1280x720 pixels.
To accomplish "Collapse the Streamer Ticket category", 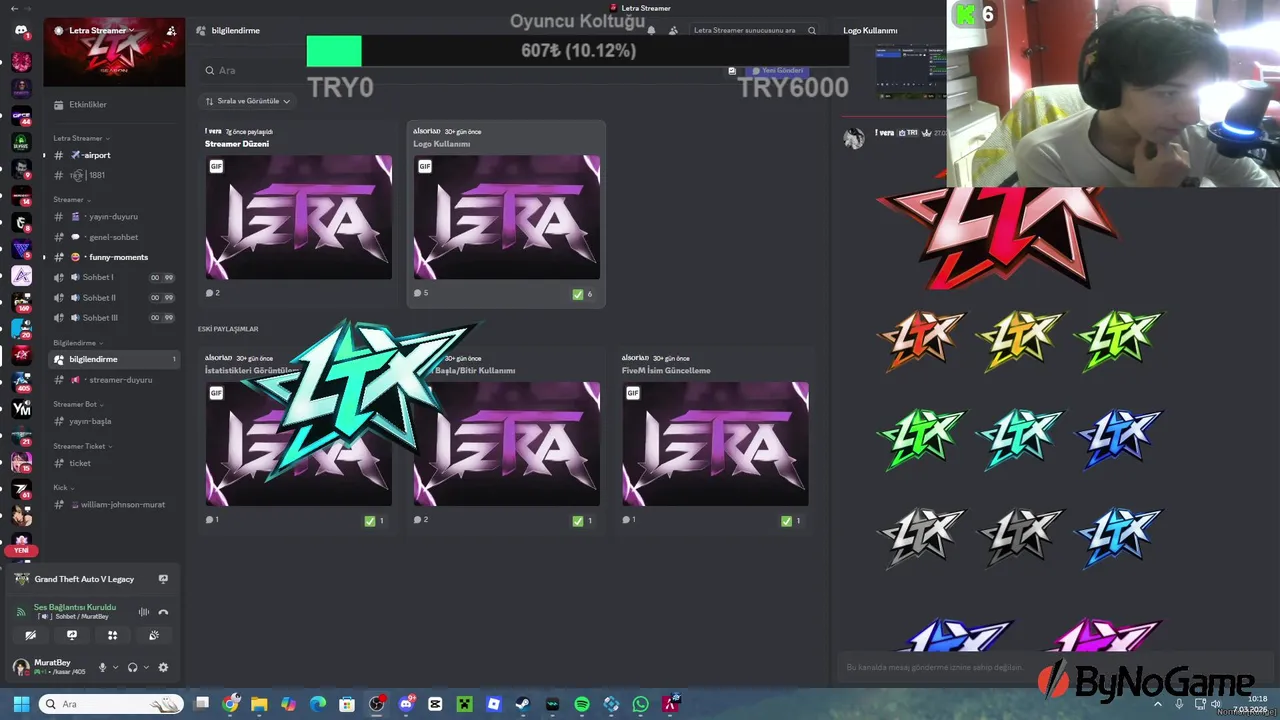I will click(x=82, y=446).
